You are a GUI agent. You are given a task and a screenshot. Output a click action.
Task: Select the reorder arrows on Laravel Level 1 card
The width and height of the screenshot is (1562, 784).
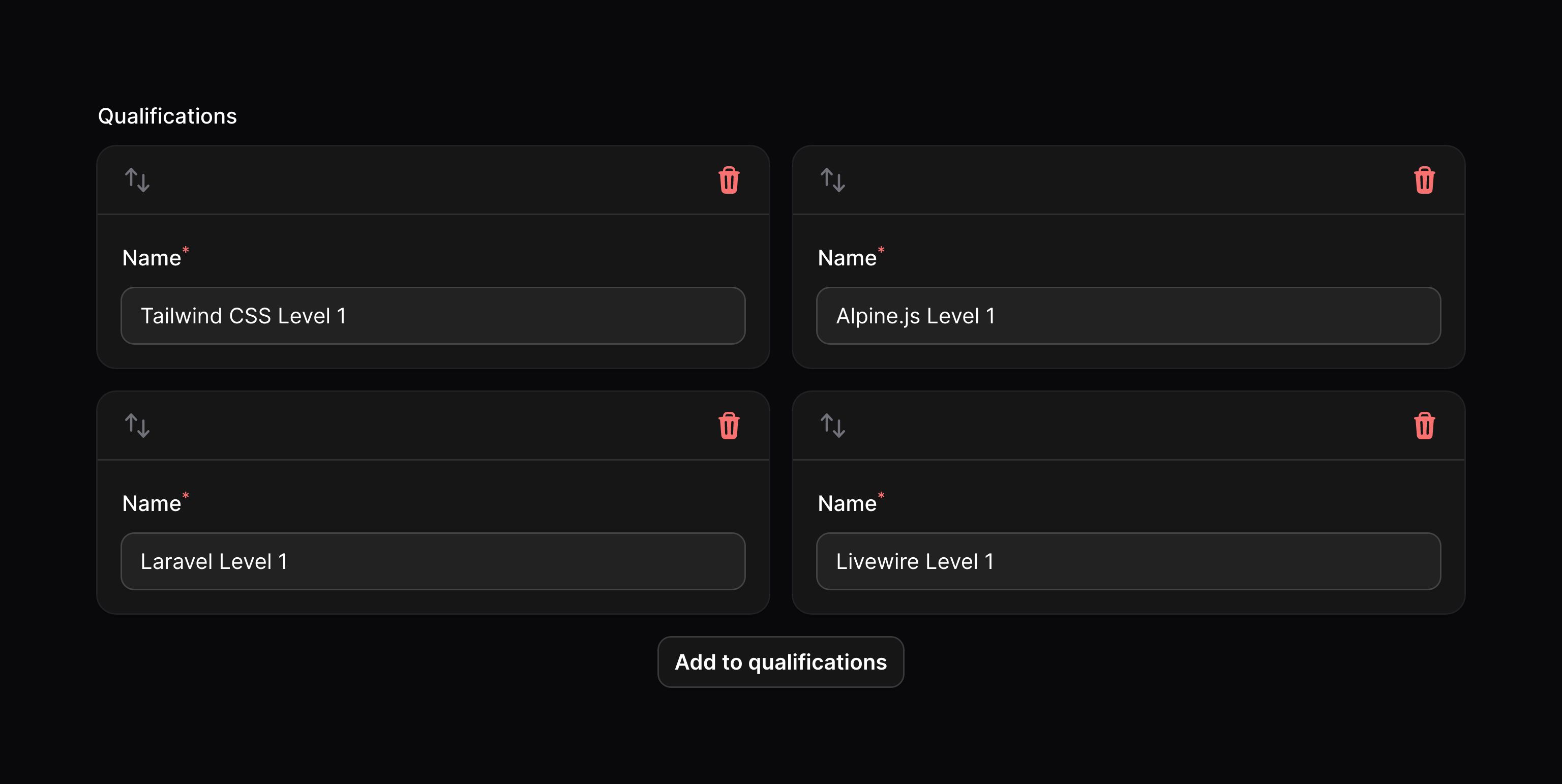tap(137, 426)
